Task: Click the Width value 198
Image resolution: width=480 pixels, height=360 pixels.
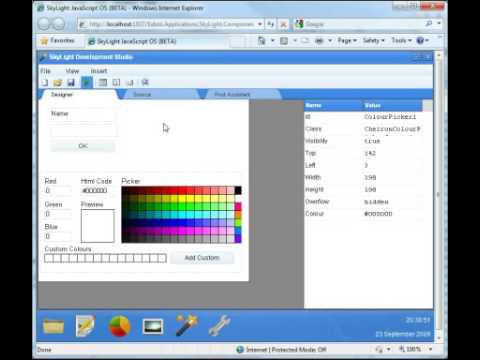Action: click(x=370, y=177)
